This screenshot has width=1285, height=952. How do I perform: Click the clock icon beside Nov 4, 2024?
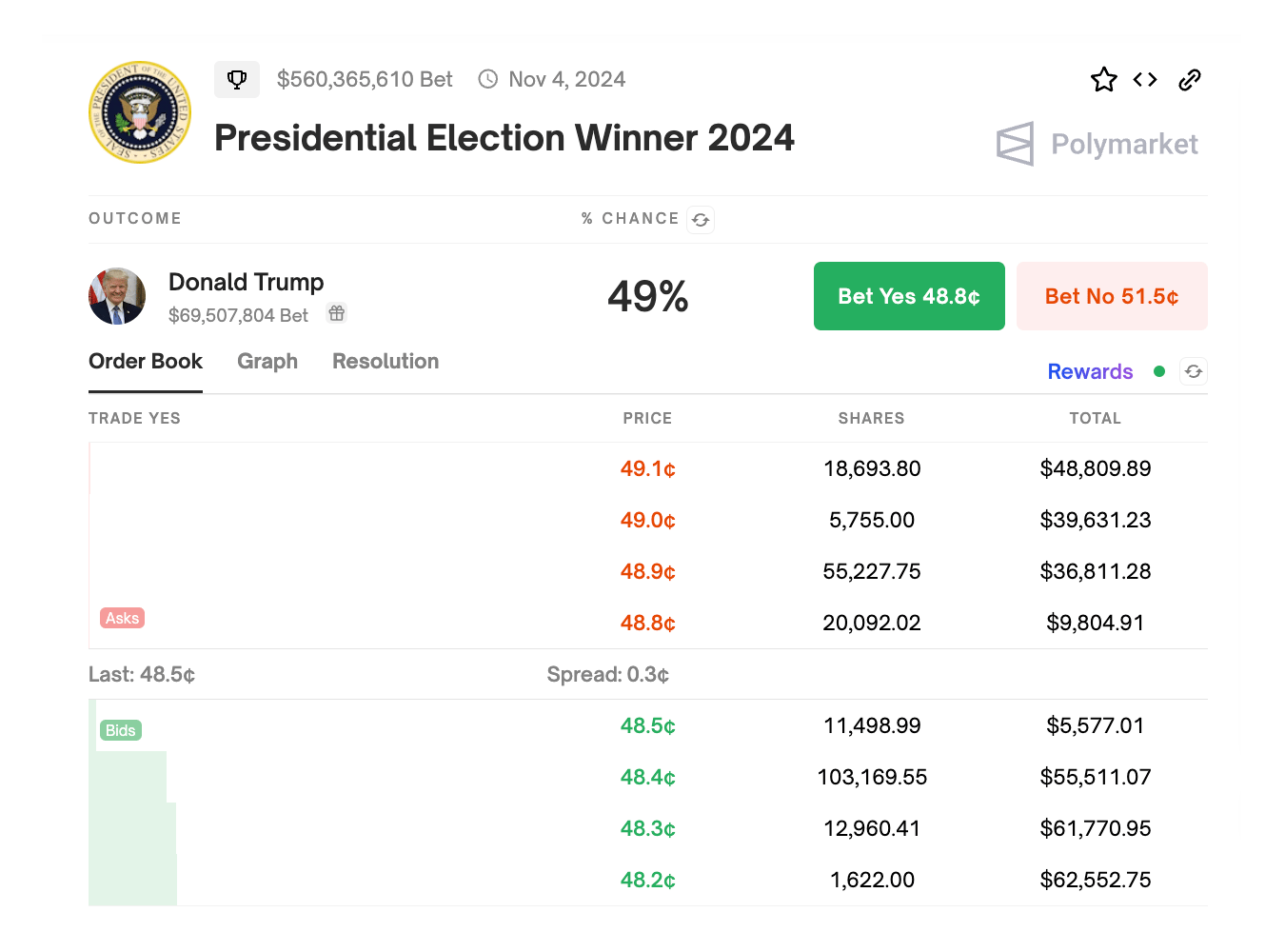pos(488,79)
